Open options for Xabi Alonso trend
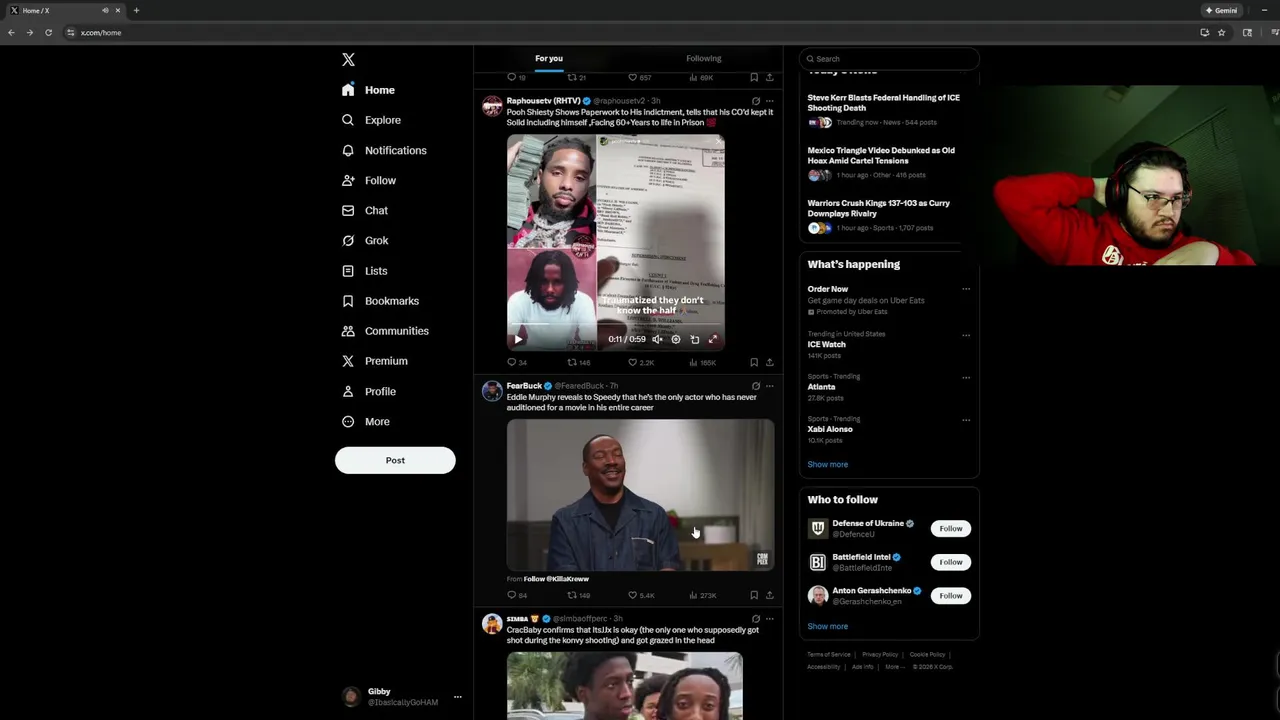 coord(966,420)
